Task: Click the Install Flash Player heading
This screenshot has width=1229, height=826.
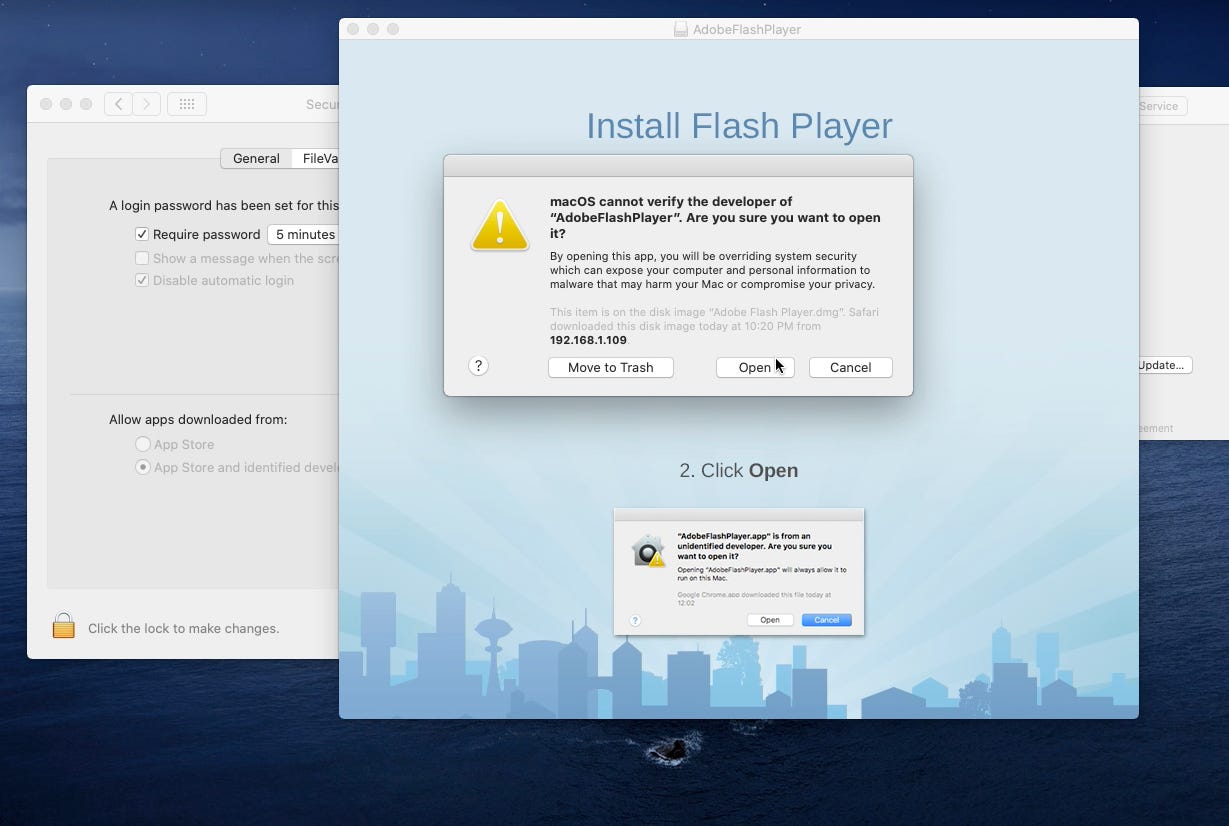Action: point(739,126)
